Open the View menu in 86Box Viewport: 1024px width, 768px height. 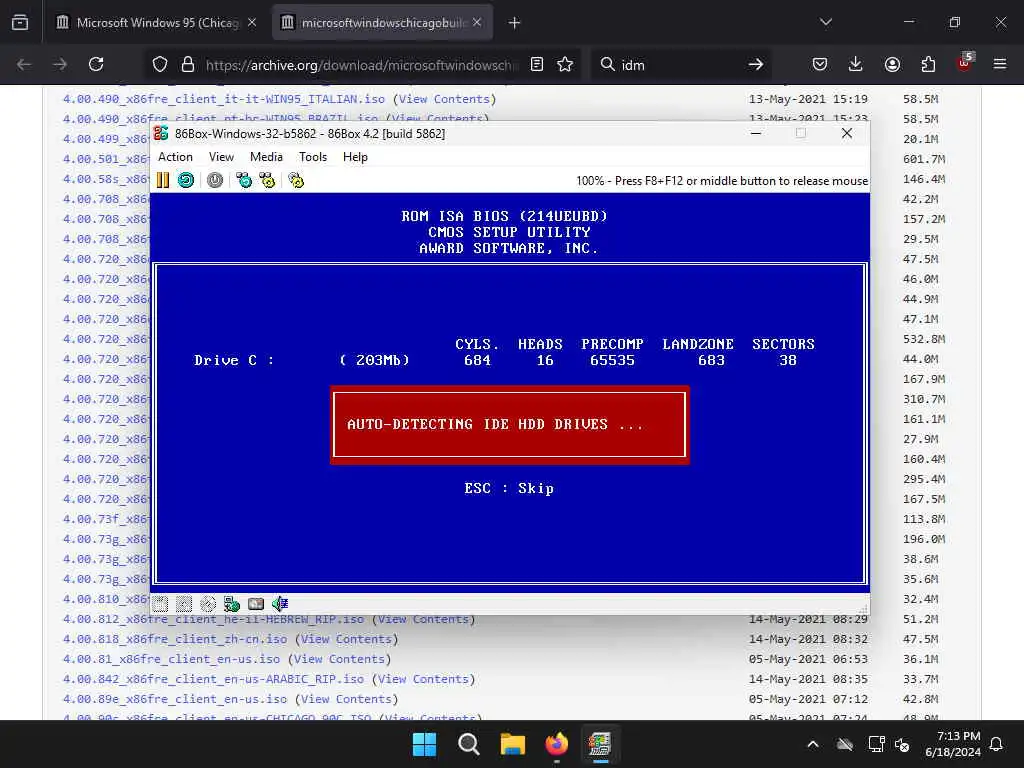click(221, 157)
